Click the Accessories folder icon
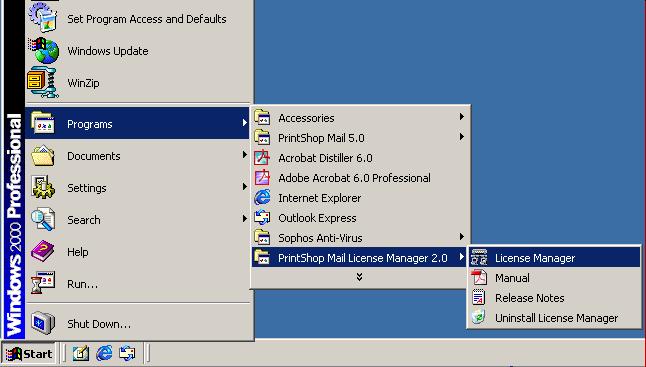 tap(262, 118)
